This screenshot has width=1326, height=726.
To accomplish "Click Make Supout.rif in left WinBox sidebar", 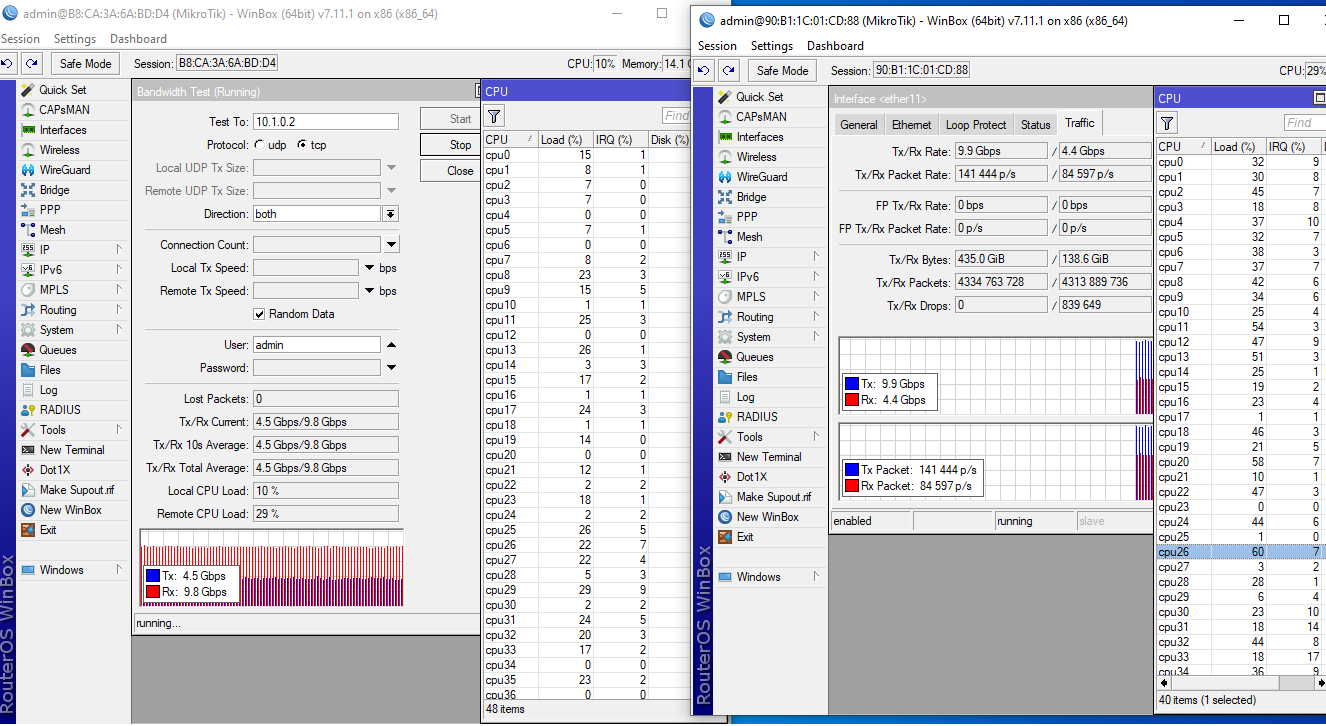I will (x=77, y=490).
